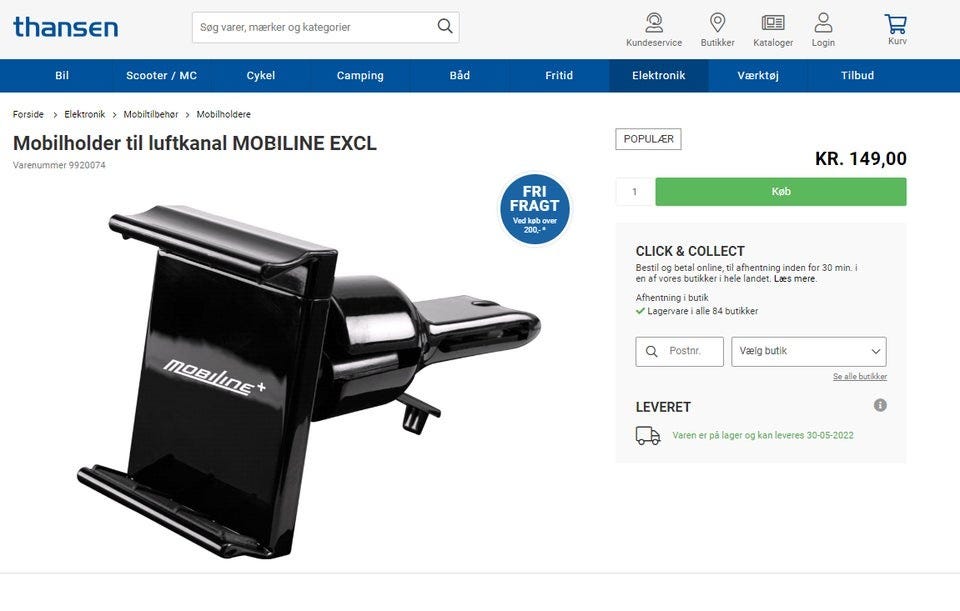The height and width of the screenshot is (611, 960).
Task: Expand the Vælg butik dropdown
Action: pos(808,351)
